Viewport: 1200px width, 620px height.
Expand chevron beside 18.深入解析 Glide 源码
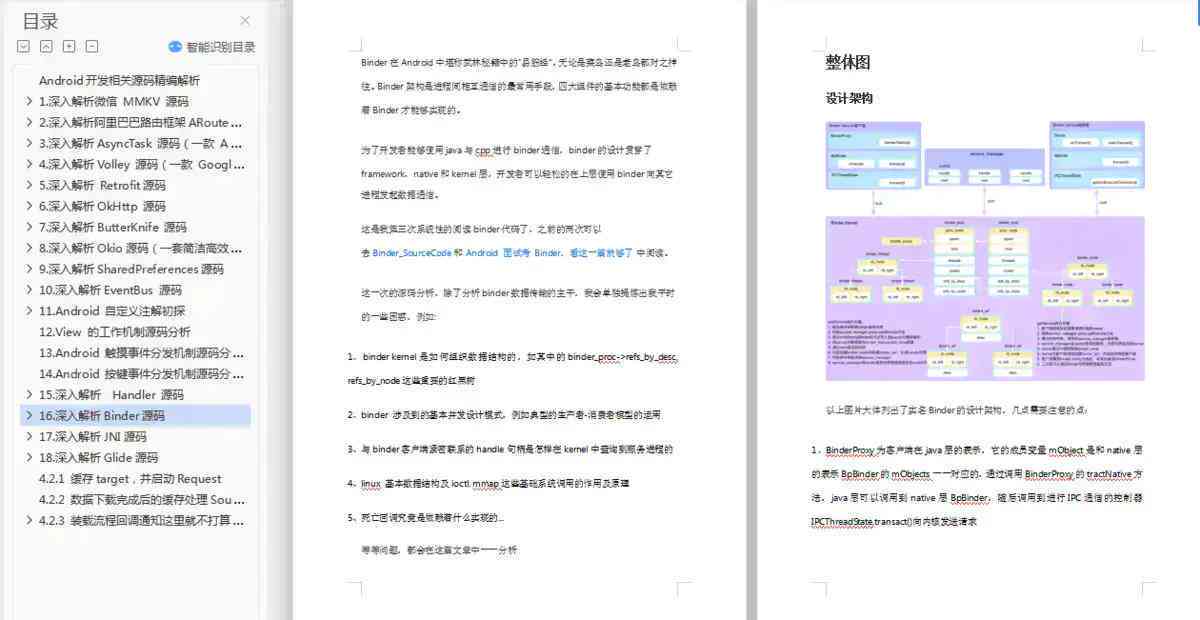(x=28, y=457)
